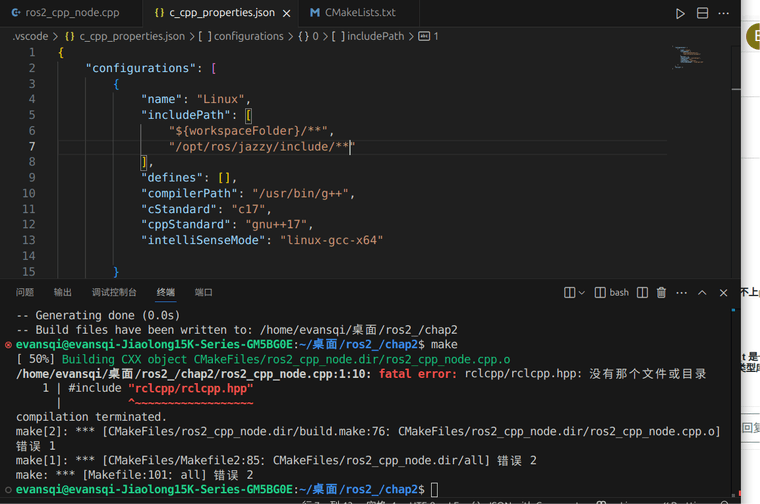Open new terminal launch profile dropdown

[582, 293]
